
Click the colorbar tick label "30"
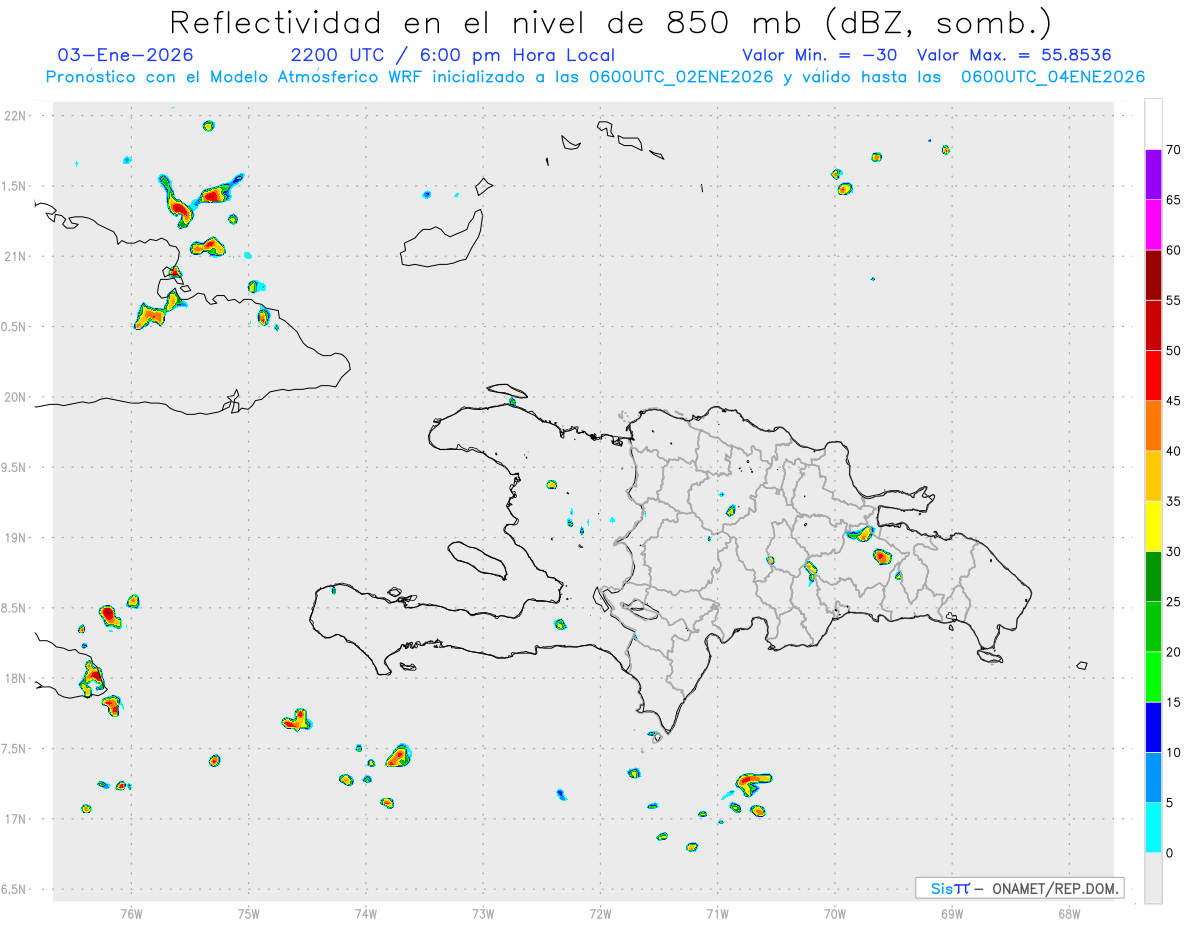click(x=1174, y=551)
